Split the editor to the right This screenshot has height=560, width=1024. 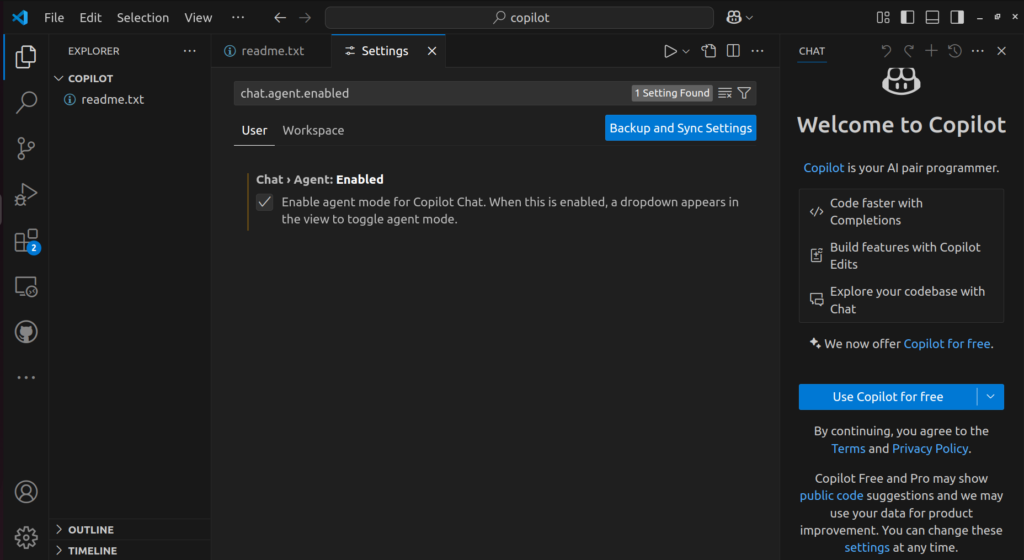(x=733, y=51)
